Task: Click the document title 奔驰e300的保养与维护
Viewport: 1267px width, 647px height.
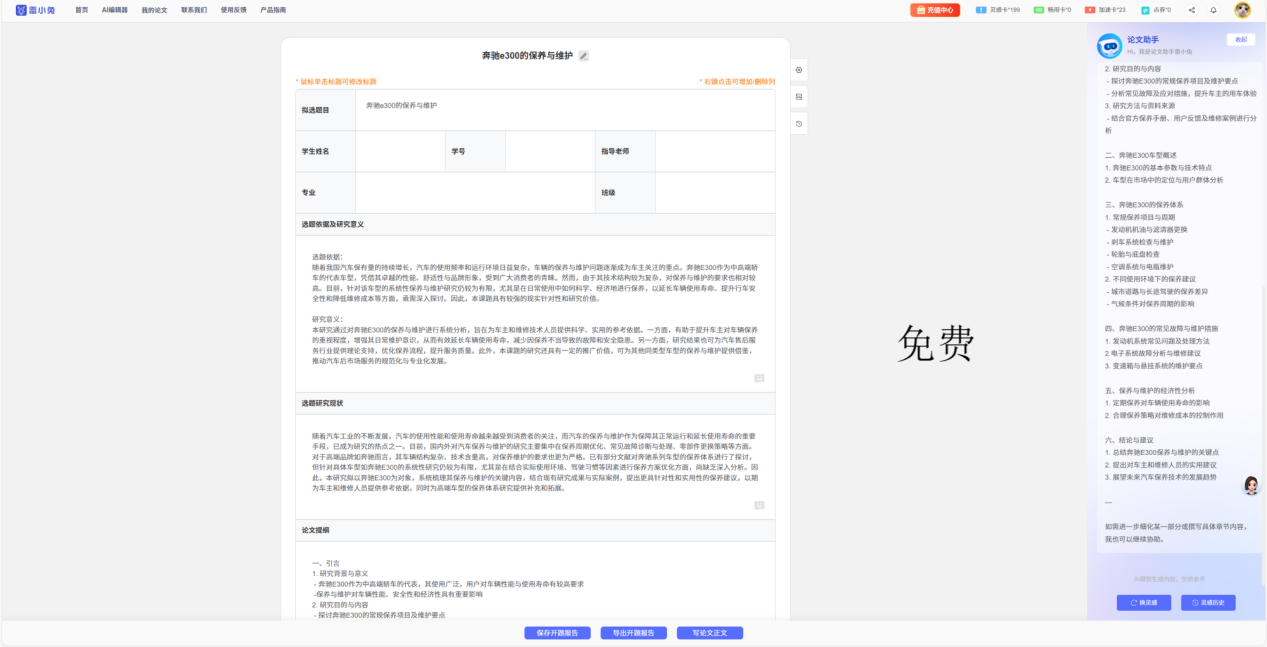Action: point(527,56)
